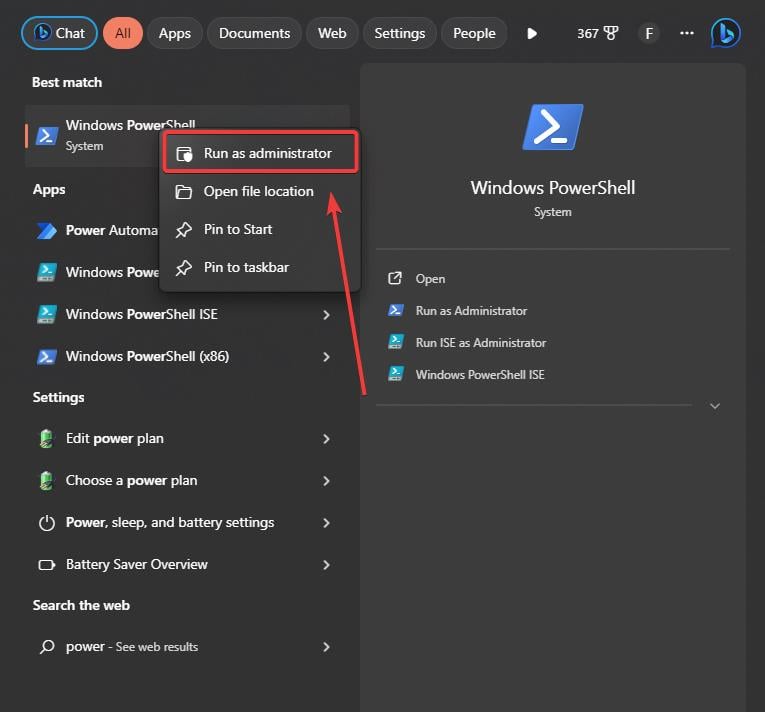Click the Windows PowerShell ISE details pane icon
This screenshot has height=712, width=765.
pos(395,373)
